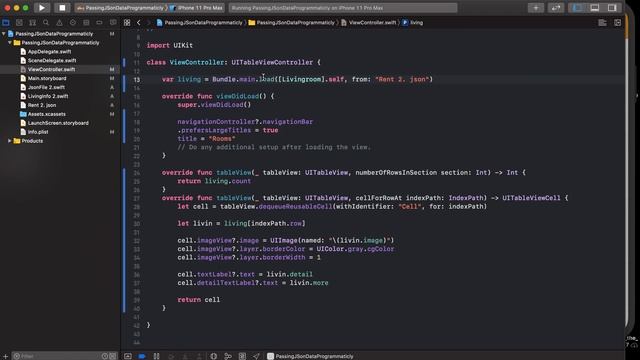
Task: Collapse the PassingJSonDataProgrammaticly project root
Action: click(x=4, y=34)
